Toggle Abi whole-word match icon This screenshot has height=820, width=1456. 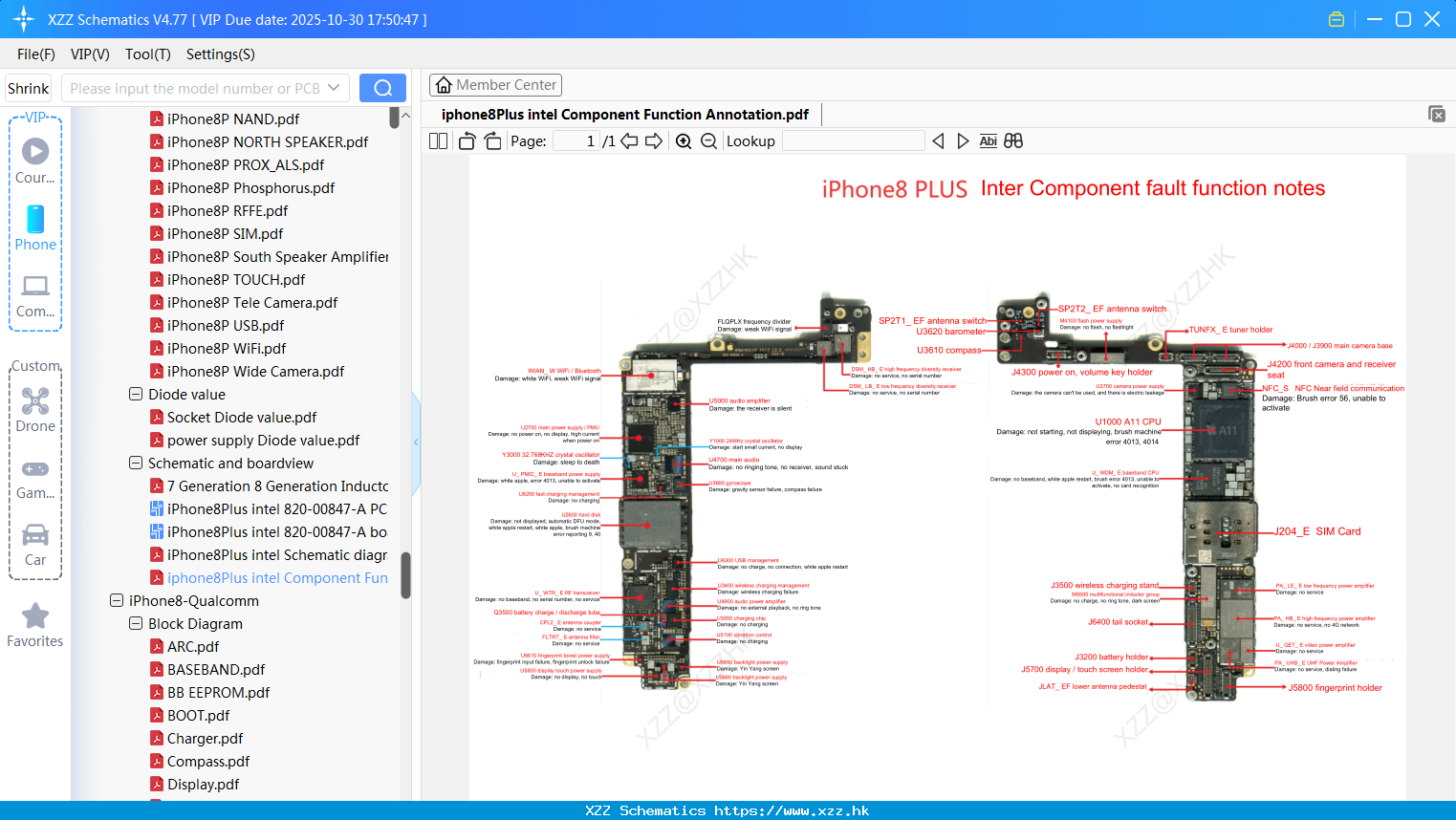(x=988, y=141)
